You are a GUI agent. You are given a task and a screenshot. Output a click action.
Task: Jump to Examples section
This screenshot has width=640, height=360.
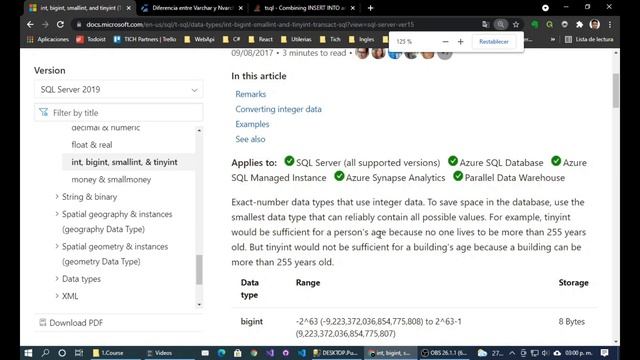[x=252, y=124]
